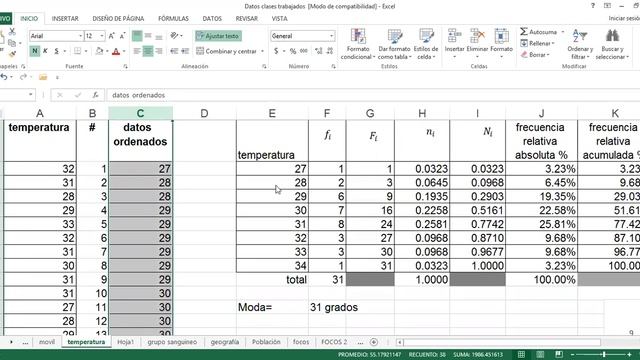Image resolution: width=640 pixels, height=360 pixels.
Task: Toggle center horizontal alignment
Action: click(x=148, y=51)
